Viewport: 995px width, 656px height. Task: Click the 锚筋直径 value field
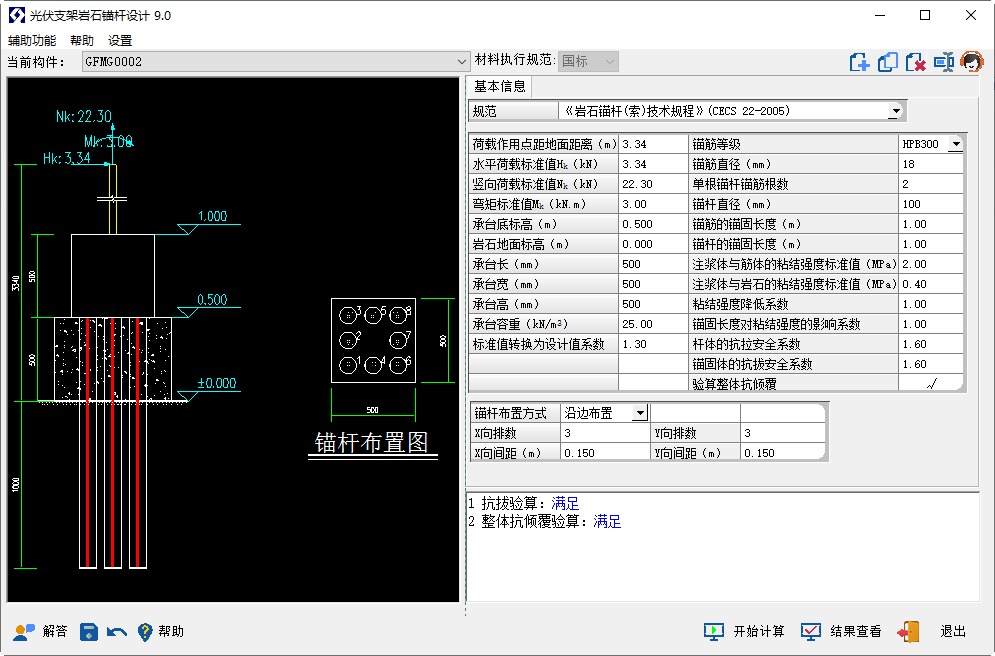pos(930,164)
